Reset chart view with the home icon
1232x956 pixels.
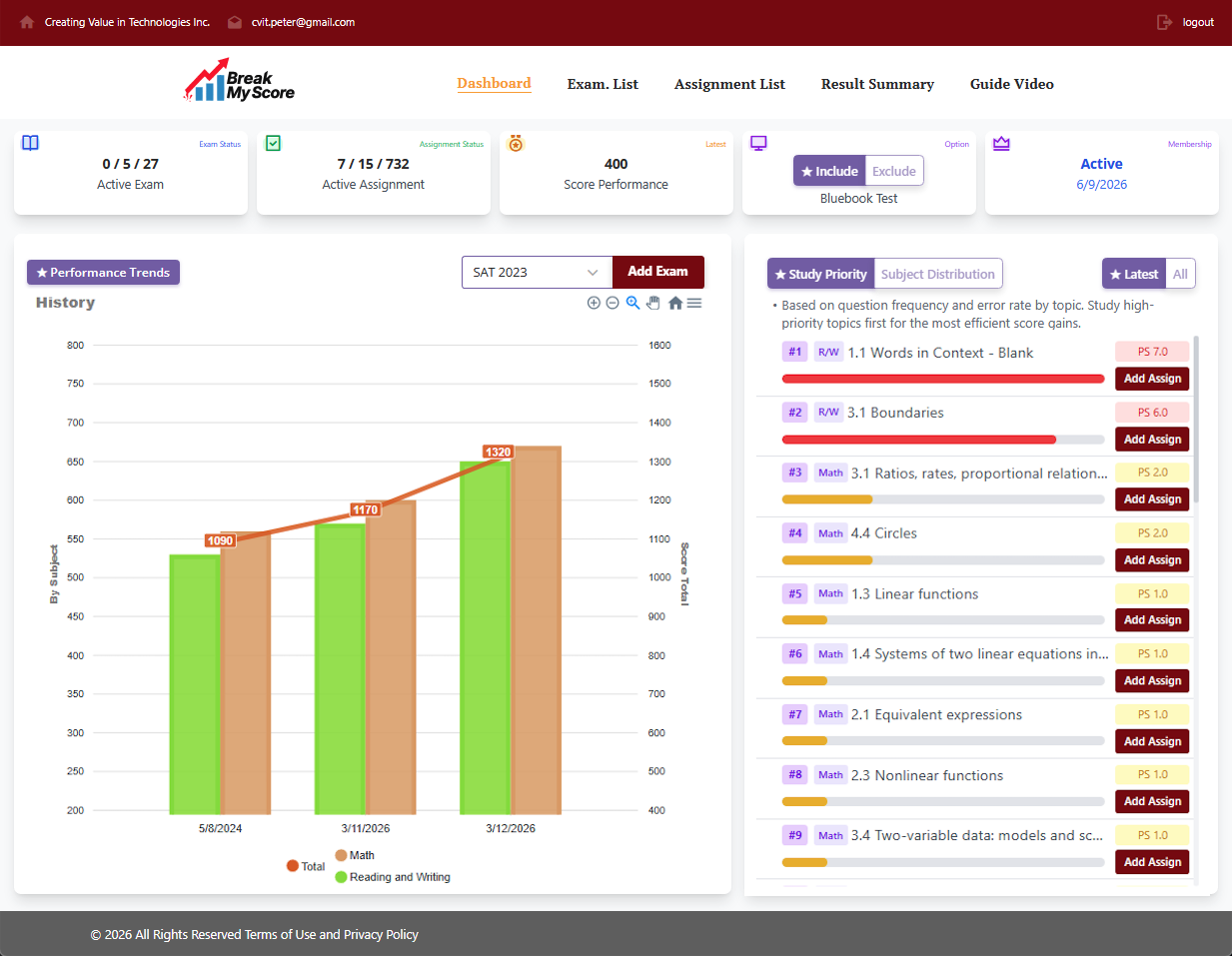[674, 302]
